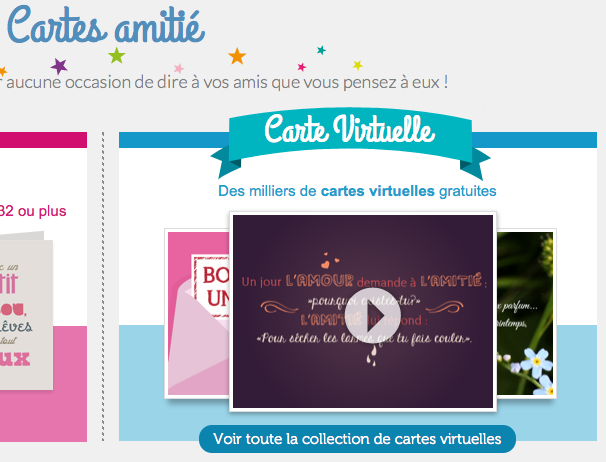The image size is (606, 462).
Task: Click the purple star decoration
Action: (59, 66)
